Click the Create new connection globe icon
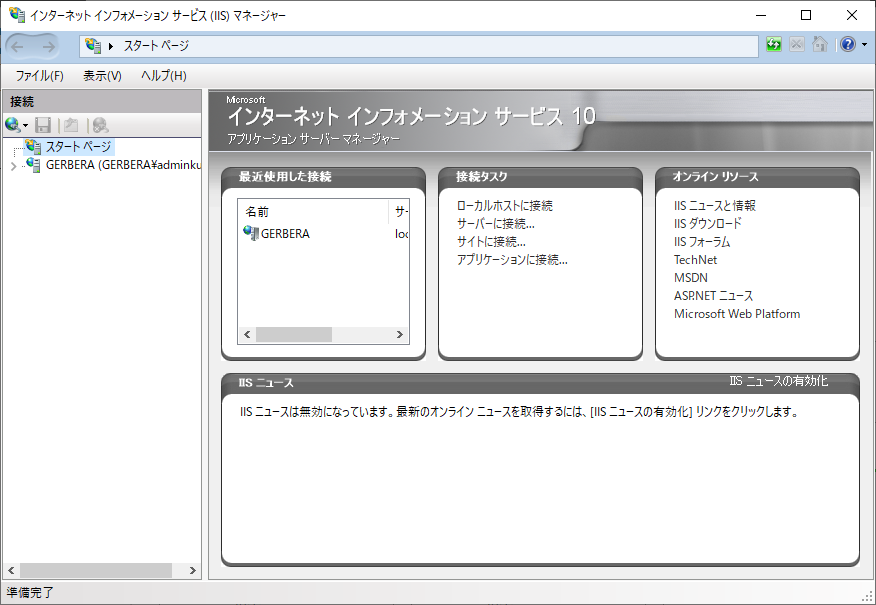 tap(12, 125)
